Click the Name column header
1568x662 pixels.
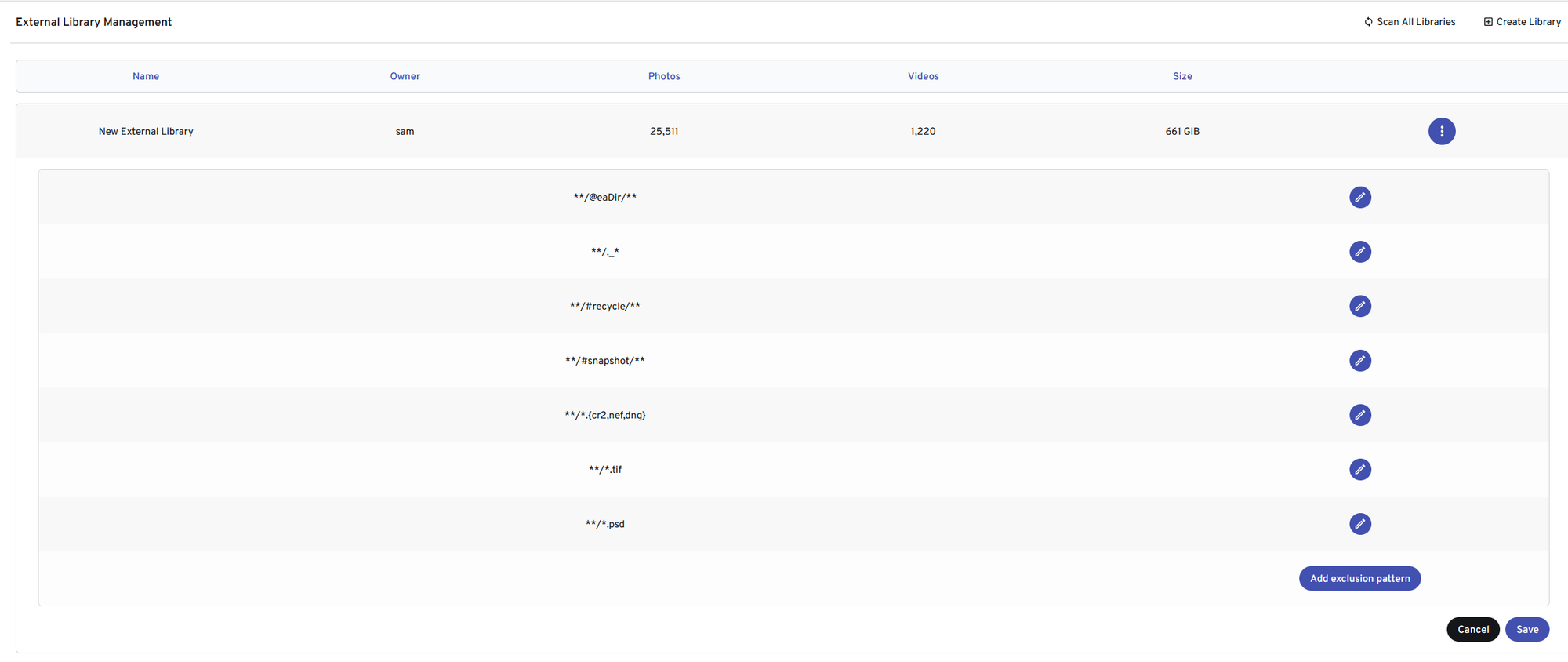point(146,76)
